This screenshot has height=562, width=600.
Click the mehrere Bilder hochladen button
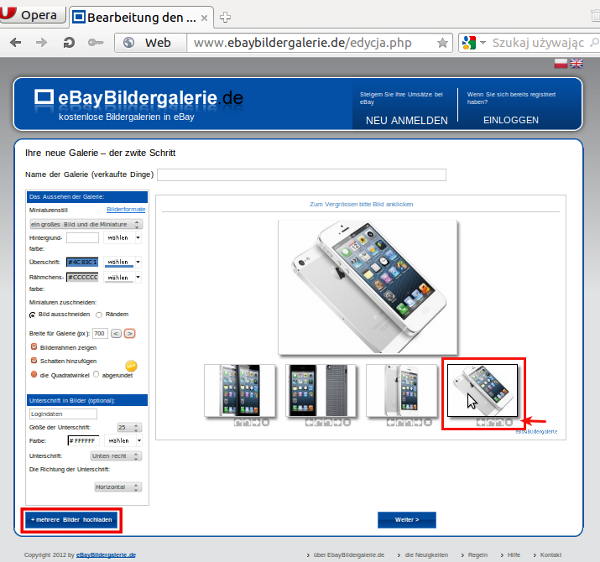click(x=72, y=520)
